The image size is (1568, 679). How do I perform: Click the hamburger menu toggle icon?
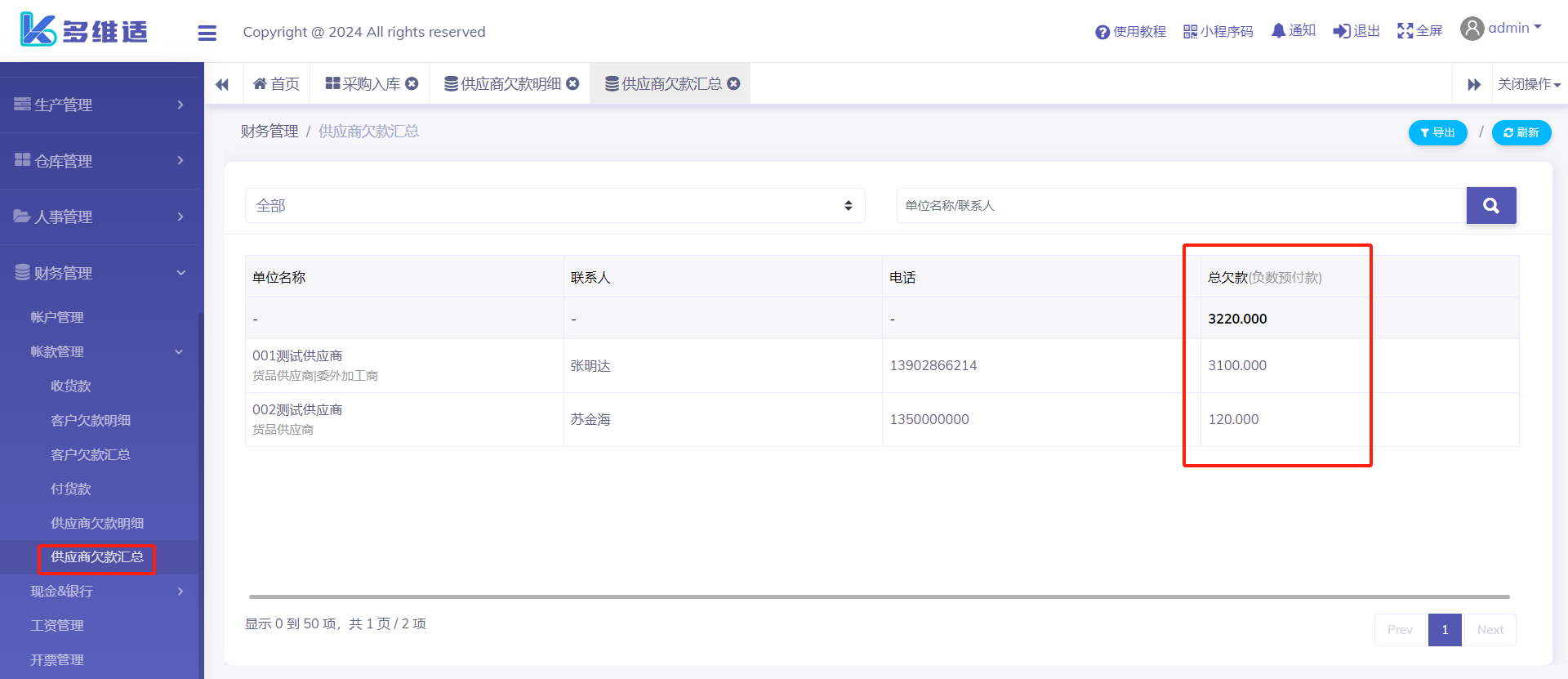coord(207,33)
